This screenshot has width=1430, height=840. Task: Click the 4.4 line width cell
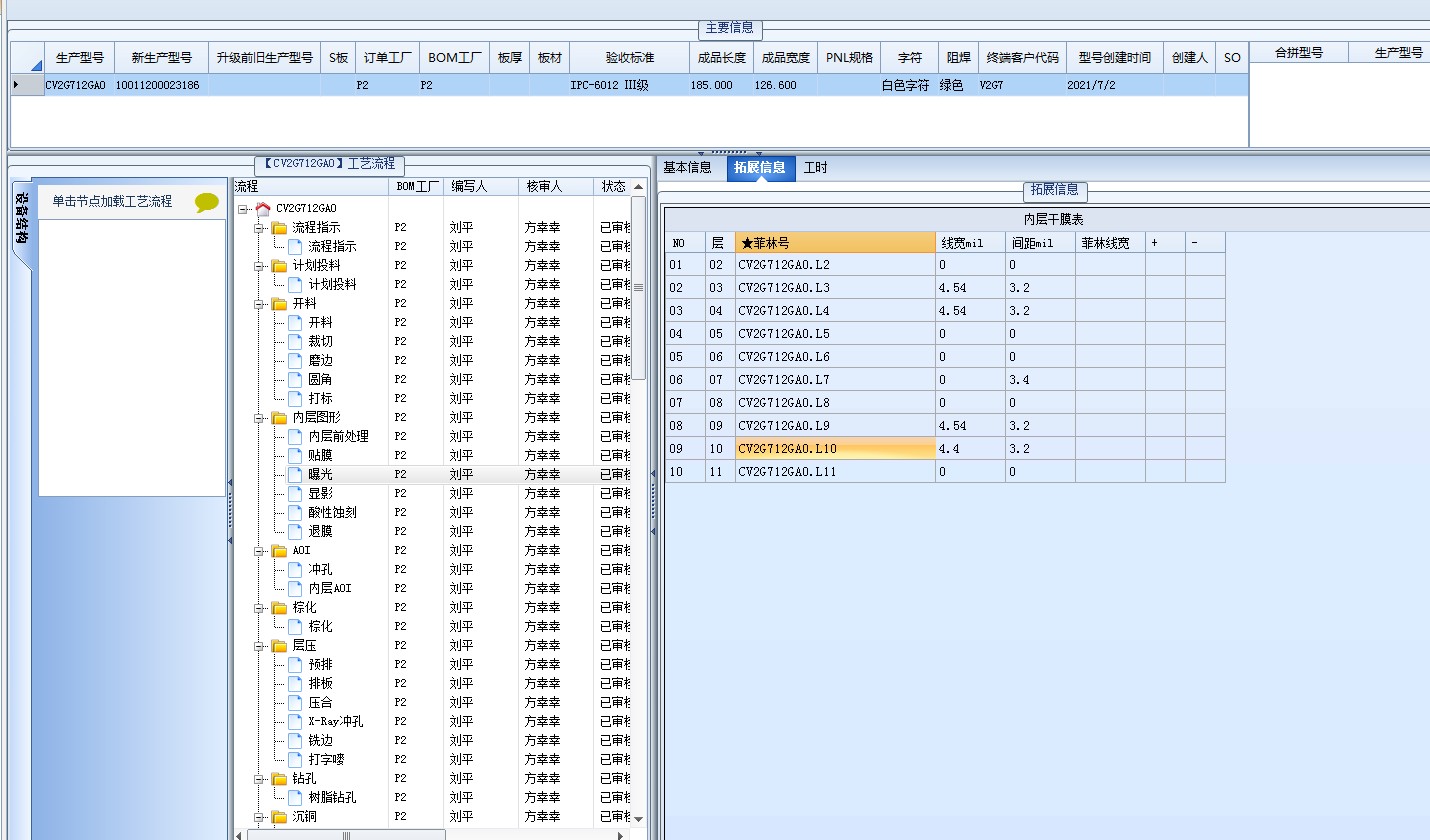(970, 449)
